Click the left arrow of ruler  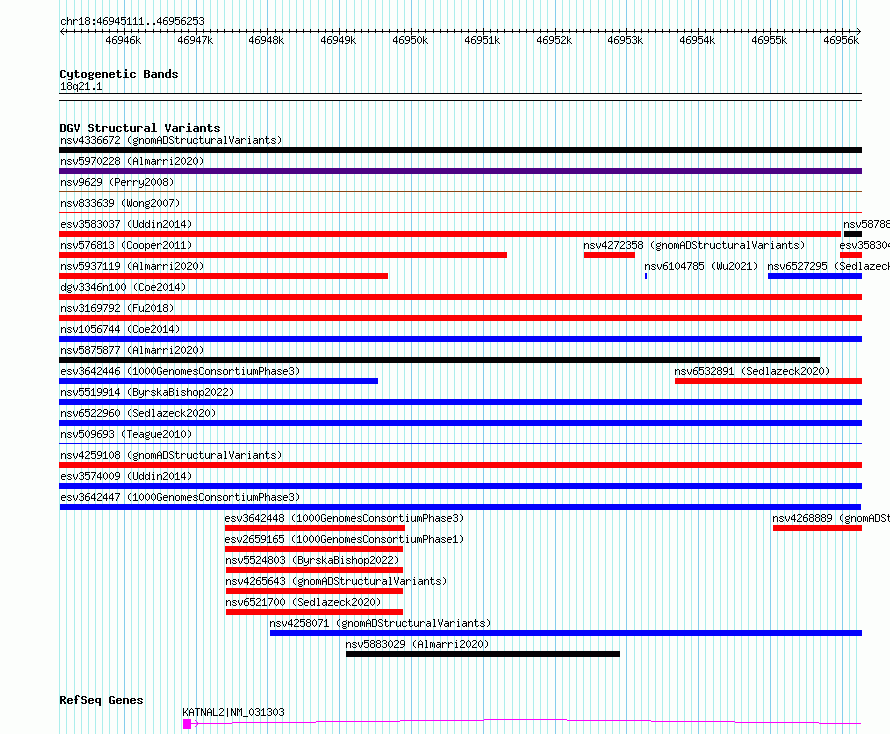point(62,32)
